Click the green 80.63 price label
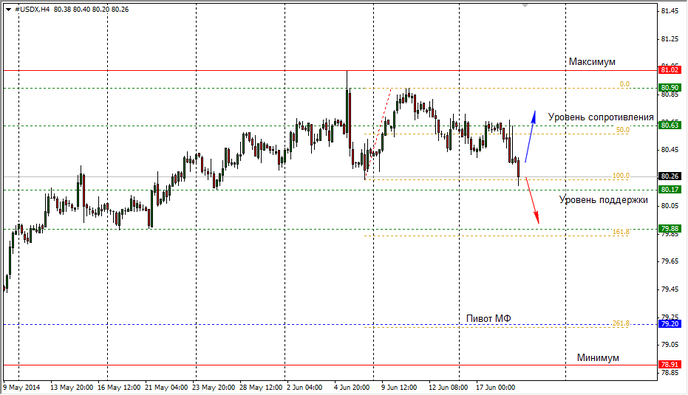The height and width of the screenshot is (395, 688). [x=670, y=126]
